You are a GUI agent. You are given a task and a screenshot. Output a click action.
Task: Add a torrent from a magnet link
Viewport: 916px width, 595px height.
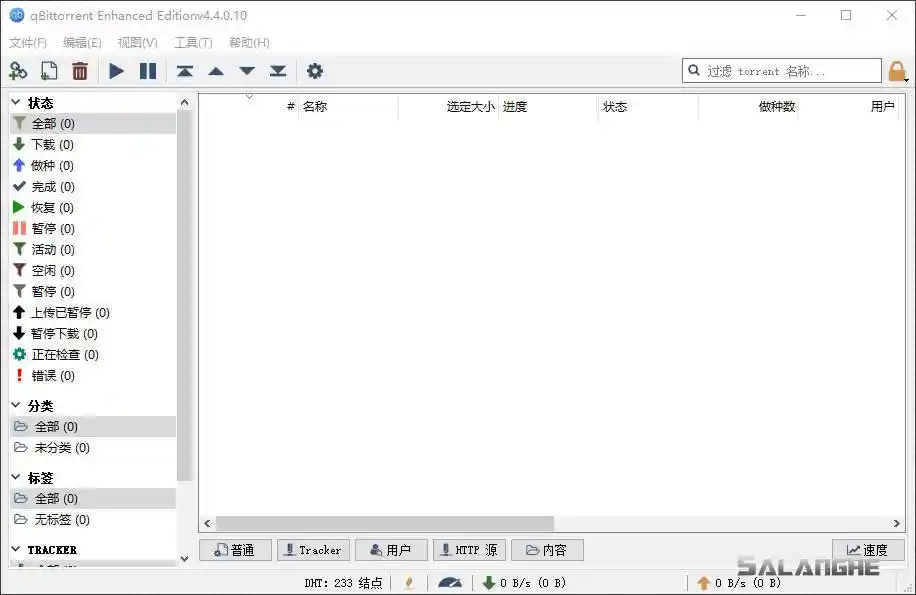(x=20, y=71)
